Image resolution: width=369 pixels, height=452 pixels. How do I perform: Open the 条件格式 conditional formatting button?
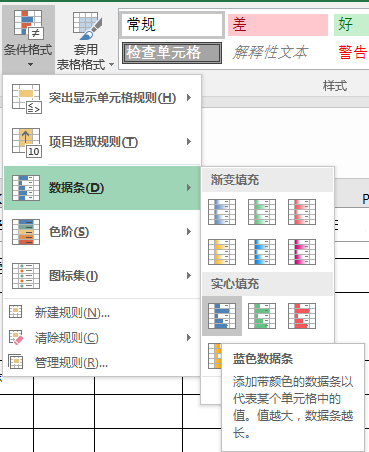(28, 38)
